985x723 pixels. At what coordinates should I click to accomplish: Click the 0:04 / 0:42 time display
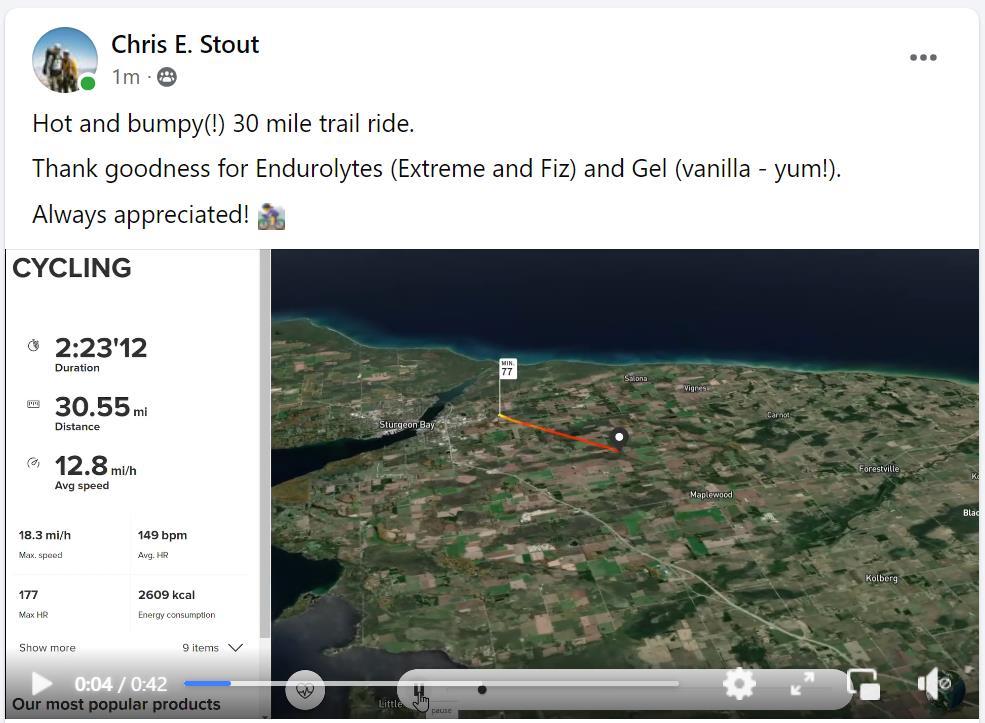click(121, 683)
